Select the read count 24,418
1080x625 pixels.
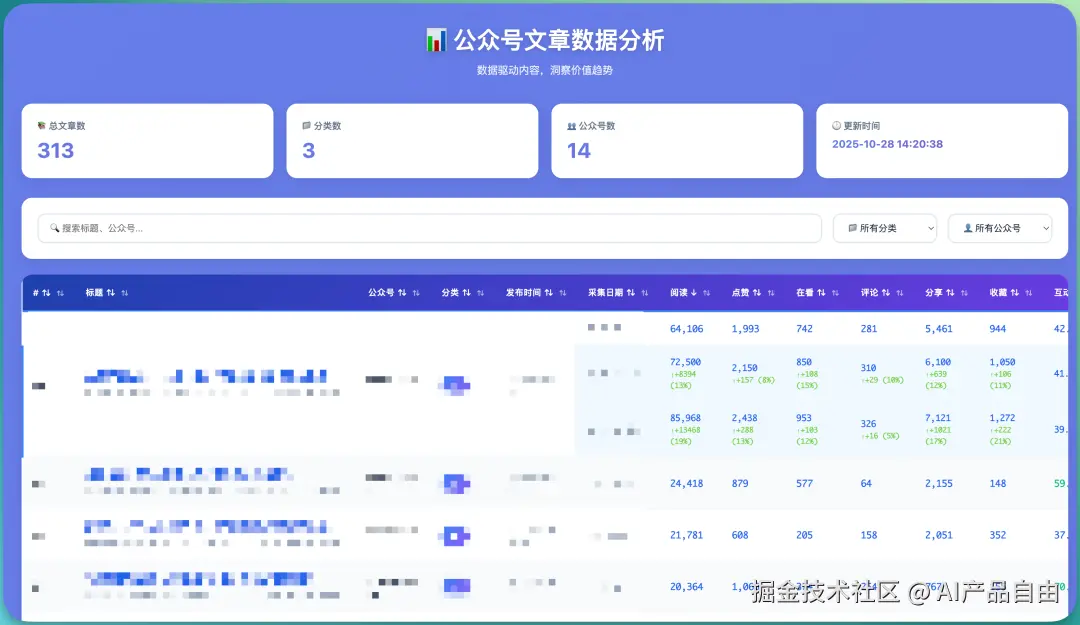coord(687,484)
